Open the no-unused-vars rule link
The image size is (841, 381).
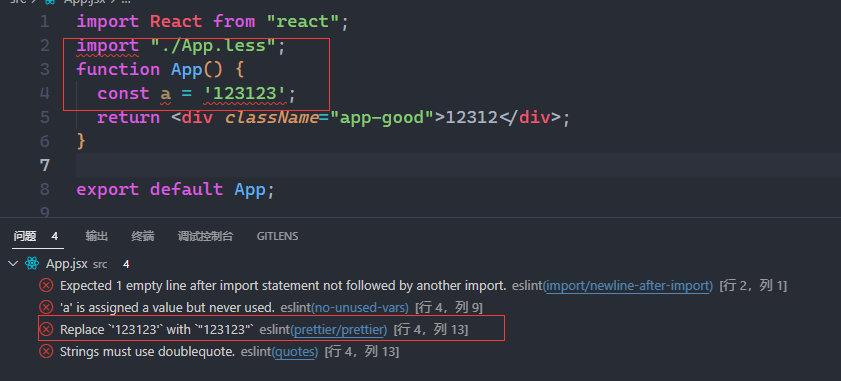tap(360, 308)
